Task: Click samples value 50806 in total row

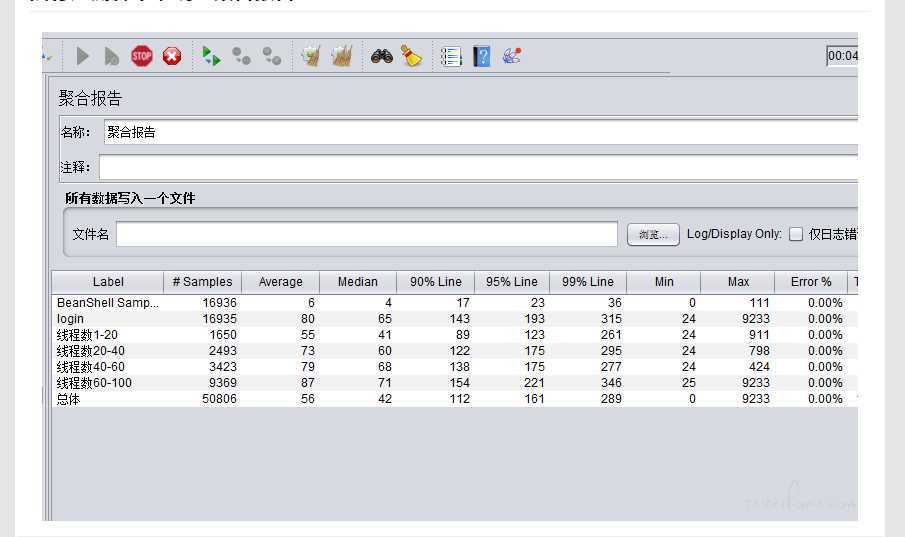Action: [219, 399]
